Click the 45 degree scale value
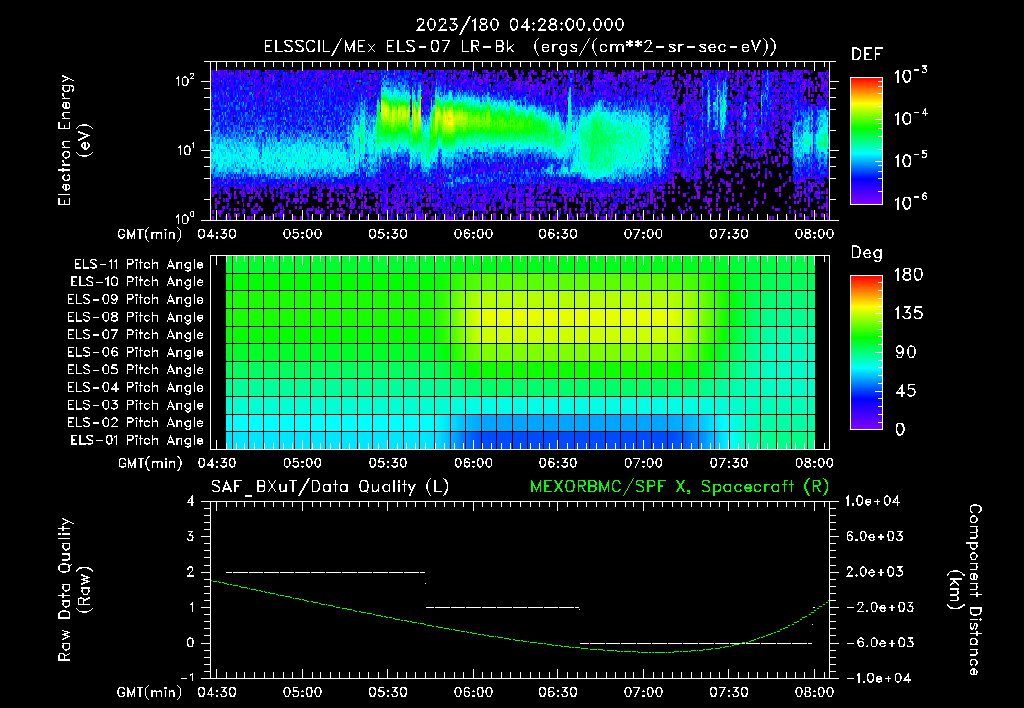Image resolution: width=1024 pixels, height=708 pixels. [x=904, y=391]
